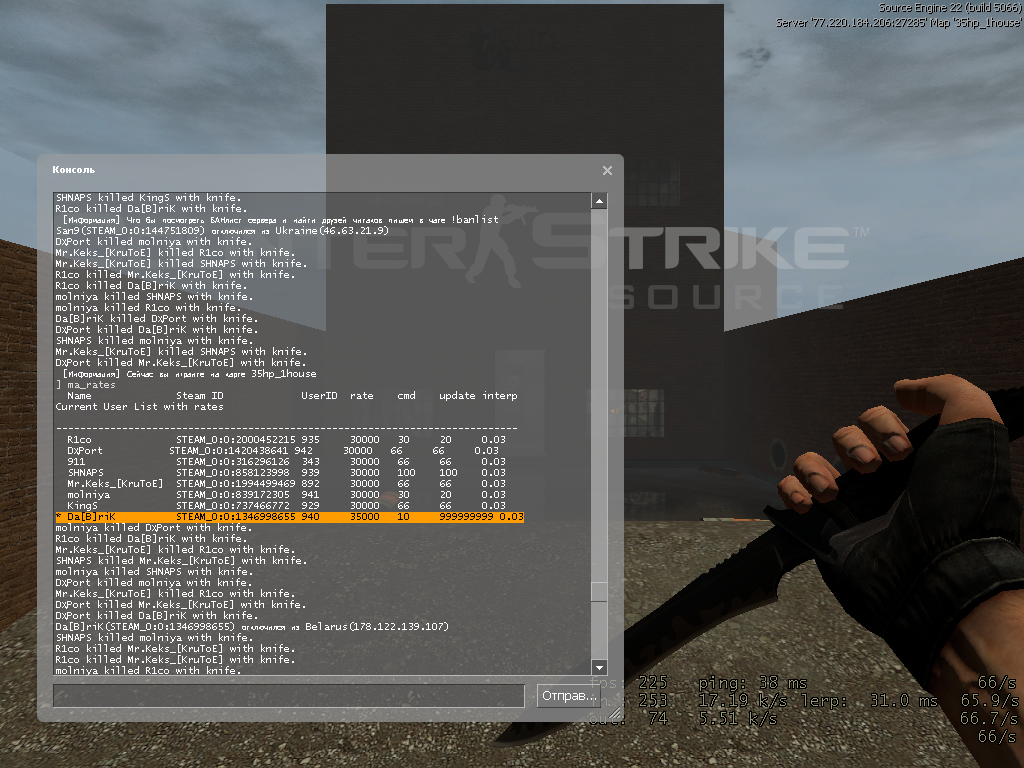Click Steam ID STEAM_0:0:316296126

[x=232, y=462]
